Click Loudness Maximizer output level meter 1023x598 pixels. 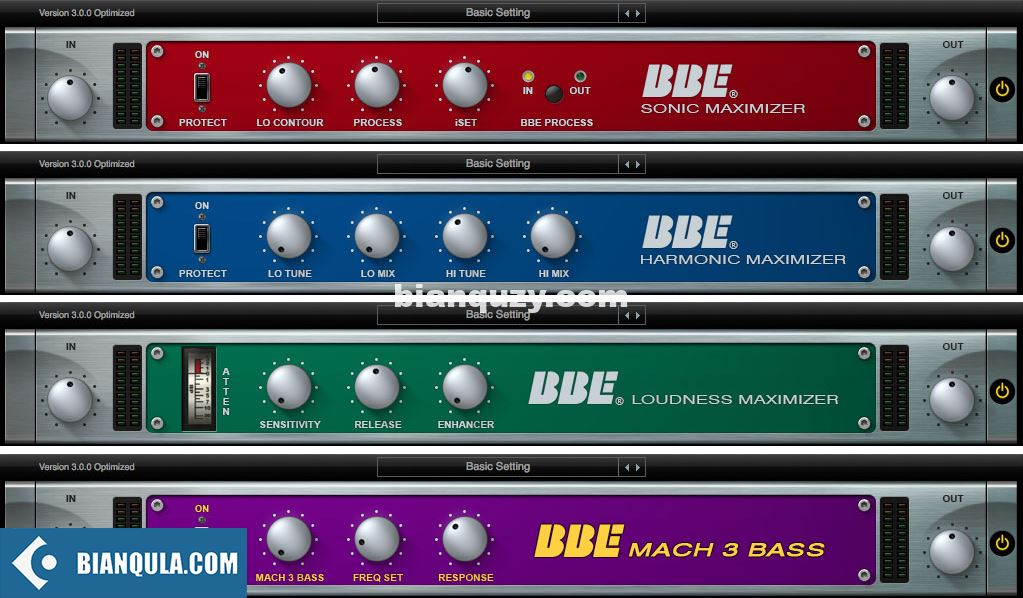click(894, 388)
